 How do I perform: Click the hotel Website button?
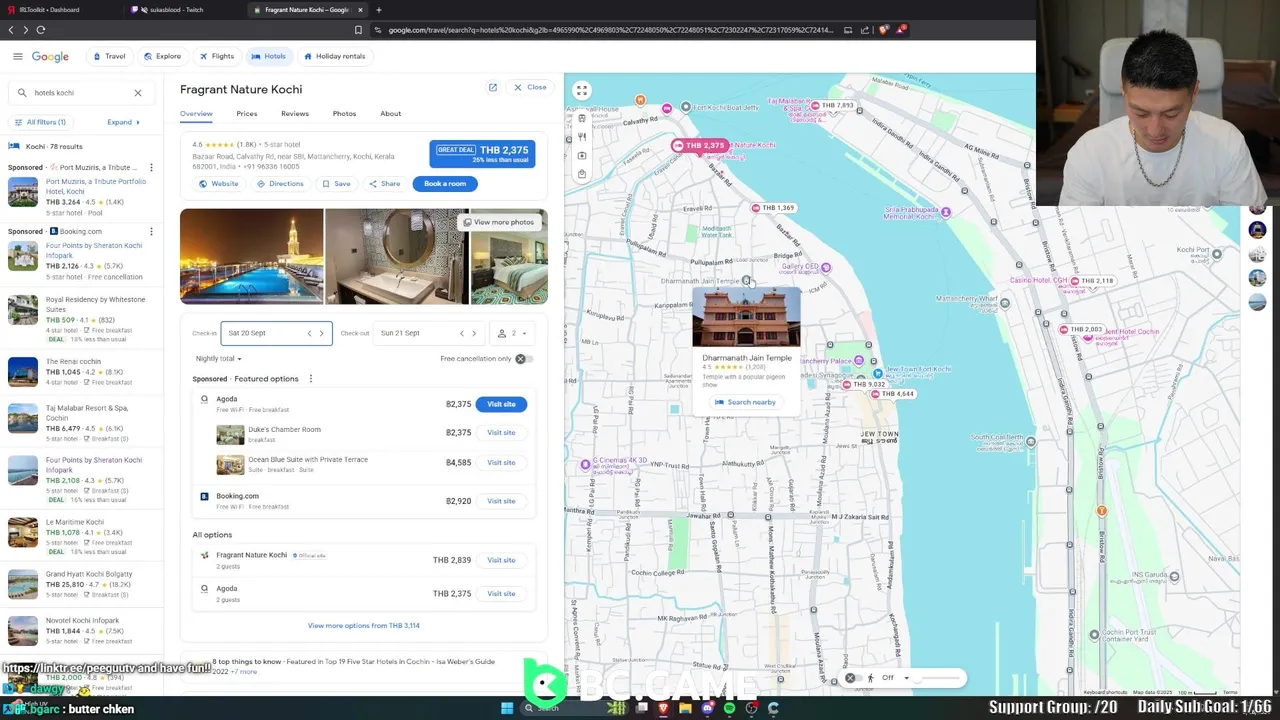click(x=219, y=184)
